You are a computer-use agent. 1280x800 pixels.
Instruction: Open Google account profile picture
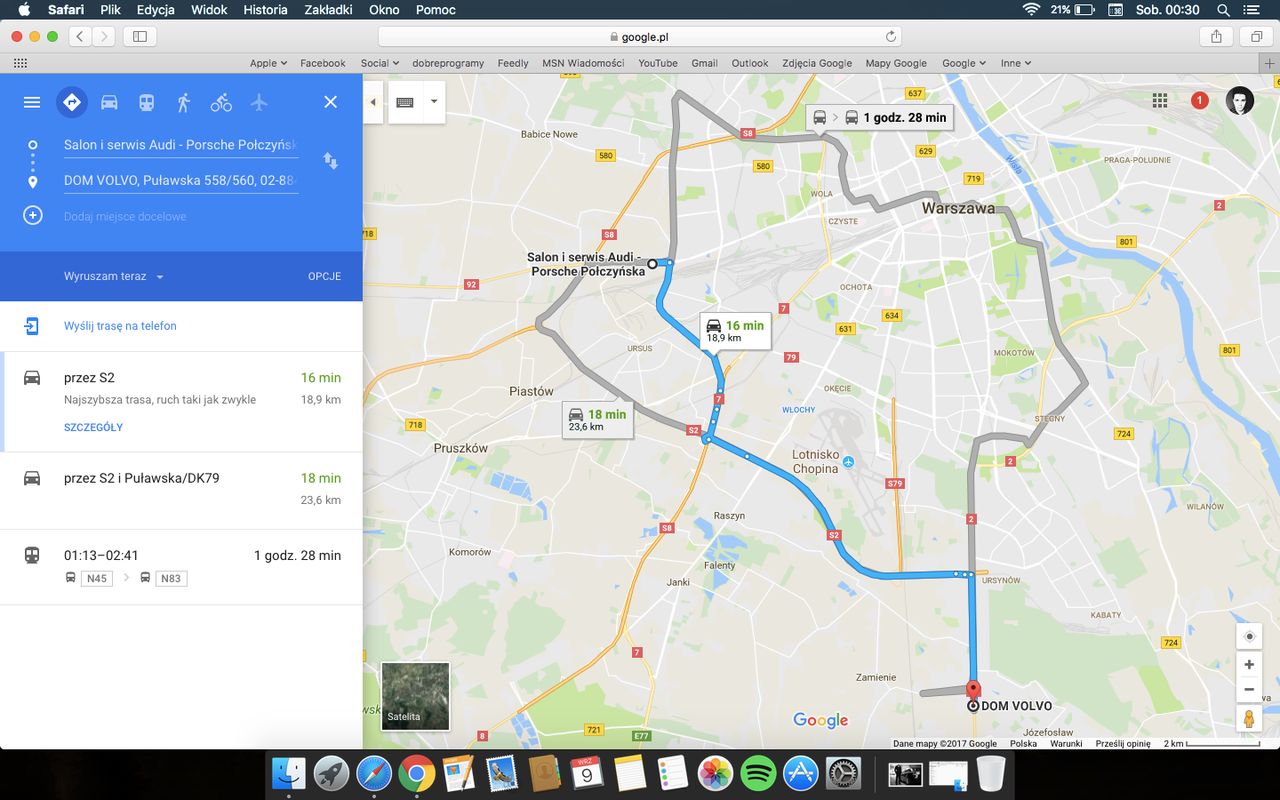pos(1240,100)
